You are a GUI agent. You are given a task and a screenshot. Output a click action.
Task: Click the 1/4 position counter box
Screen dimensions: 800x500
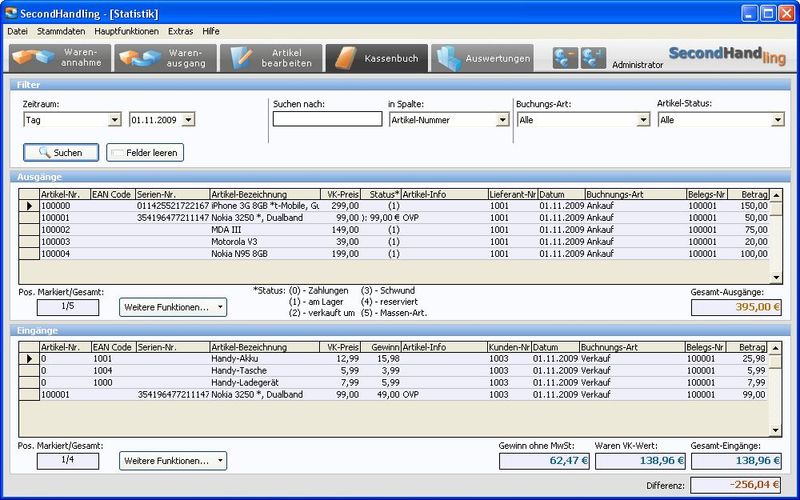(68, 461)
